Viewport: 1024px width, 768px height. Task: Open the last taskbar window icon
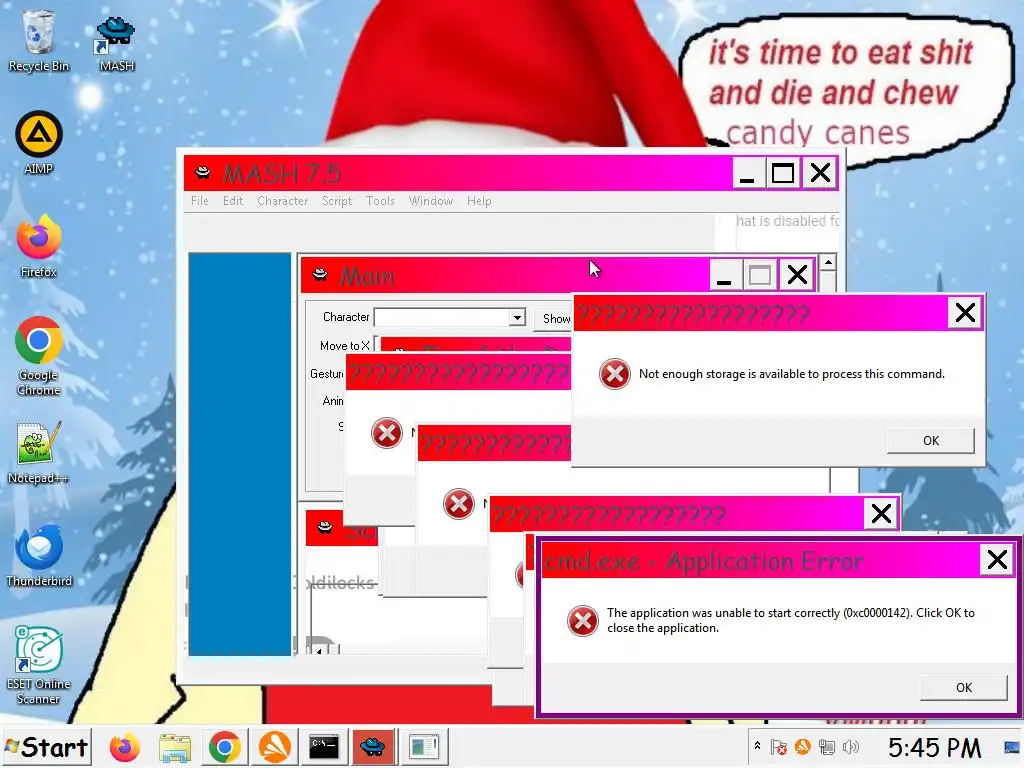tap(424, 747)
